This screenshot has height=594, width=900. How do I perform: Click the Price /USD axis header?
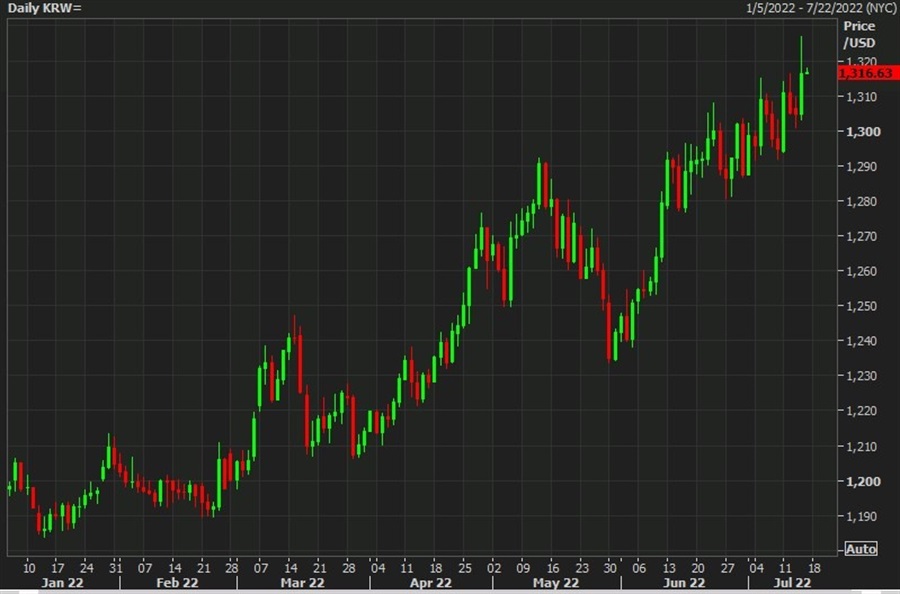pyautogui.click(x=859, y=34)
